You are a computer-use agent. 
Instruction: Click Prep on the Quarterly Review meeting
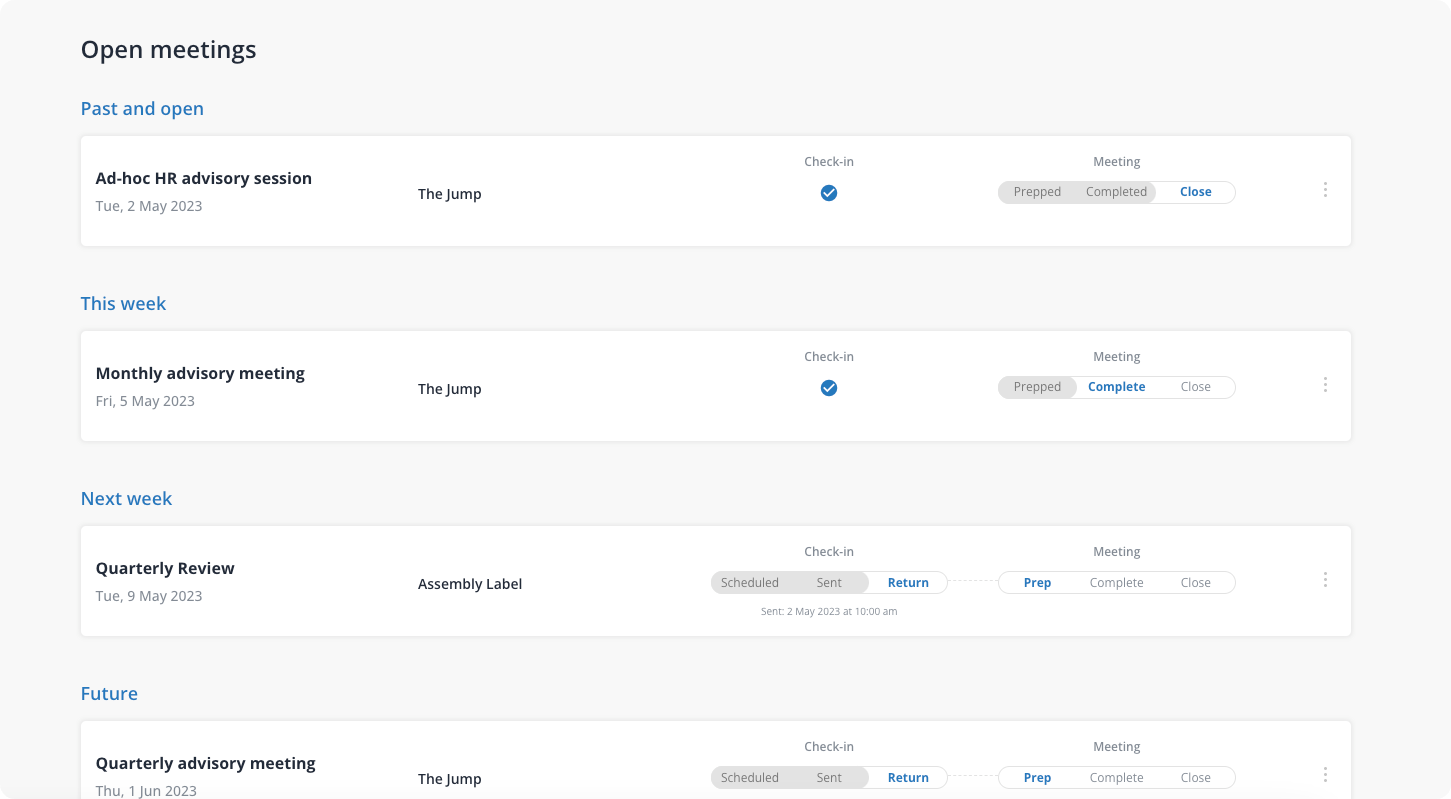(x=1037, y=582)
